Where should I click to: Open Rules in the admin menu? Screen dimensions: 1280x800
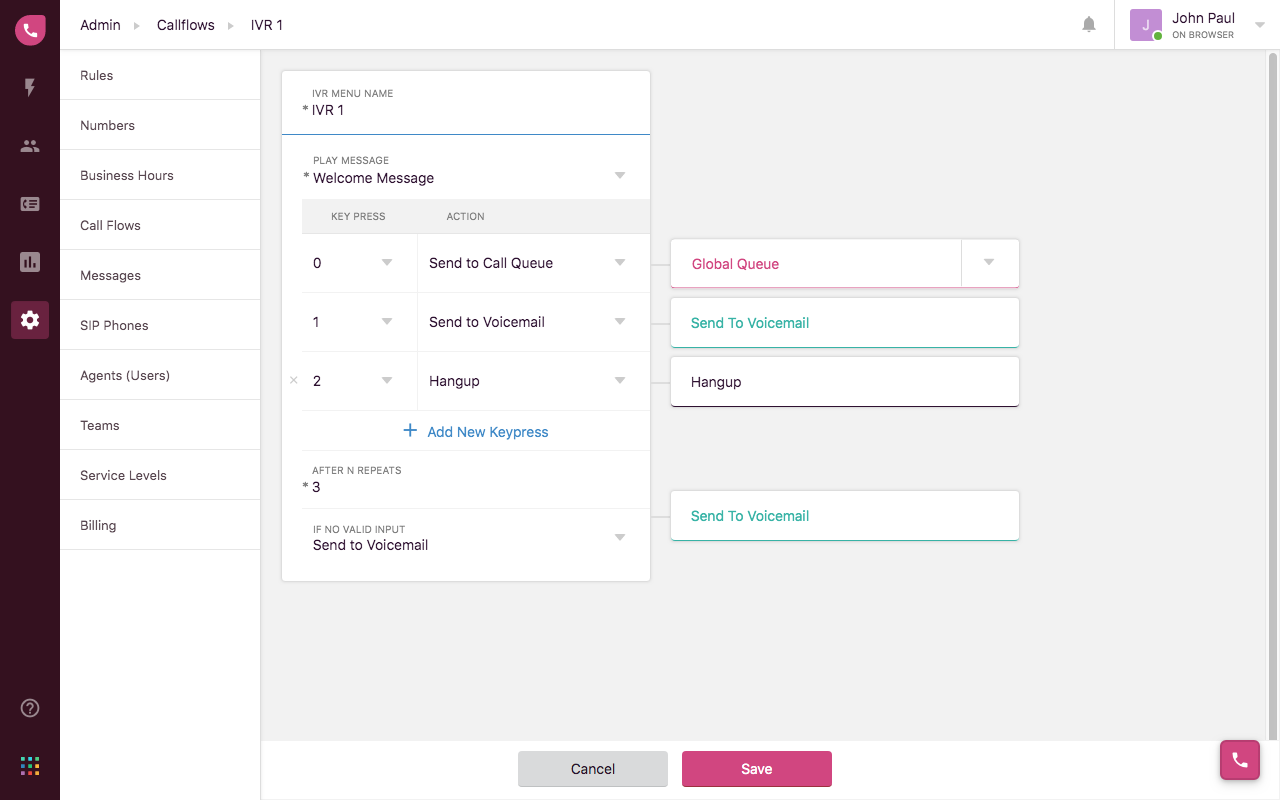click(x=160, y=75)
